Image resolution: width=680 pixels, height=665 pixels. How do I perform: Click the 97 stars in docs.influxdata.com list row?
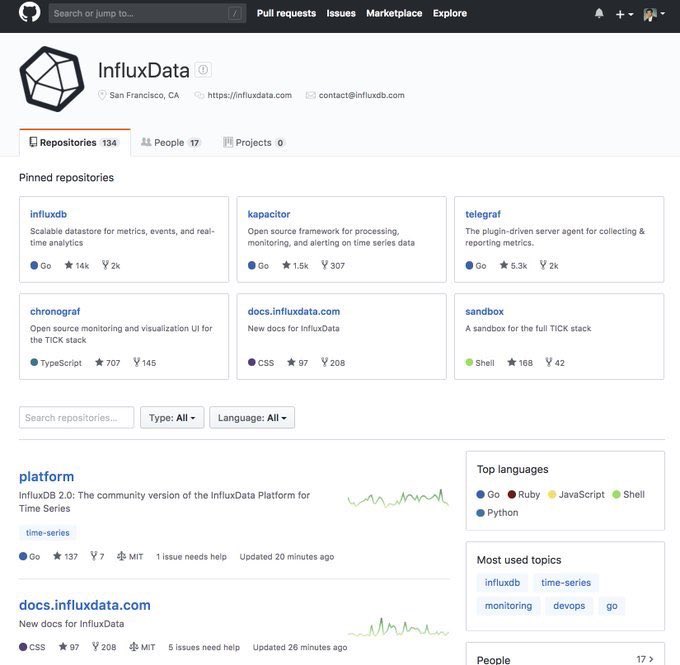click(69, 647)
